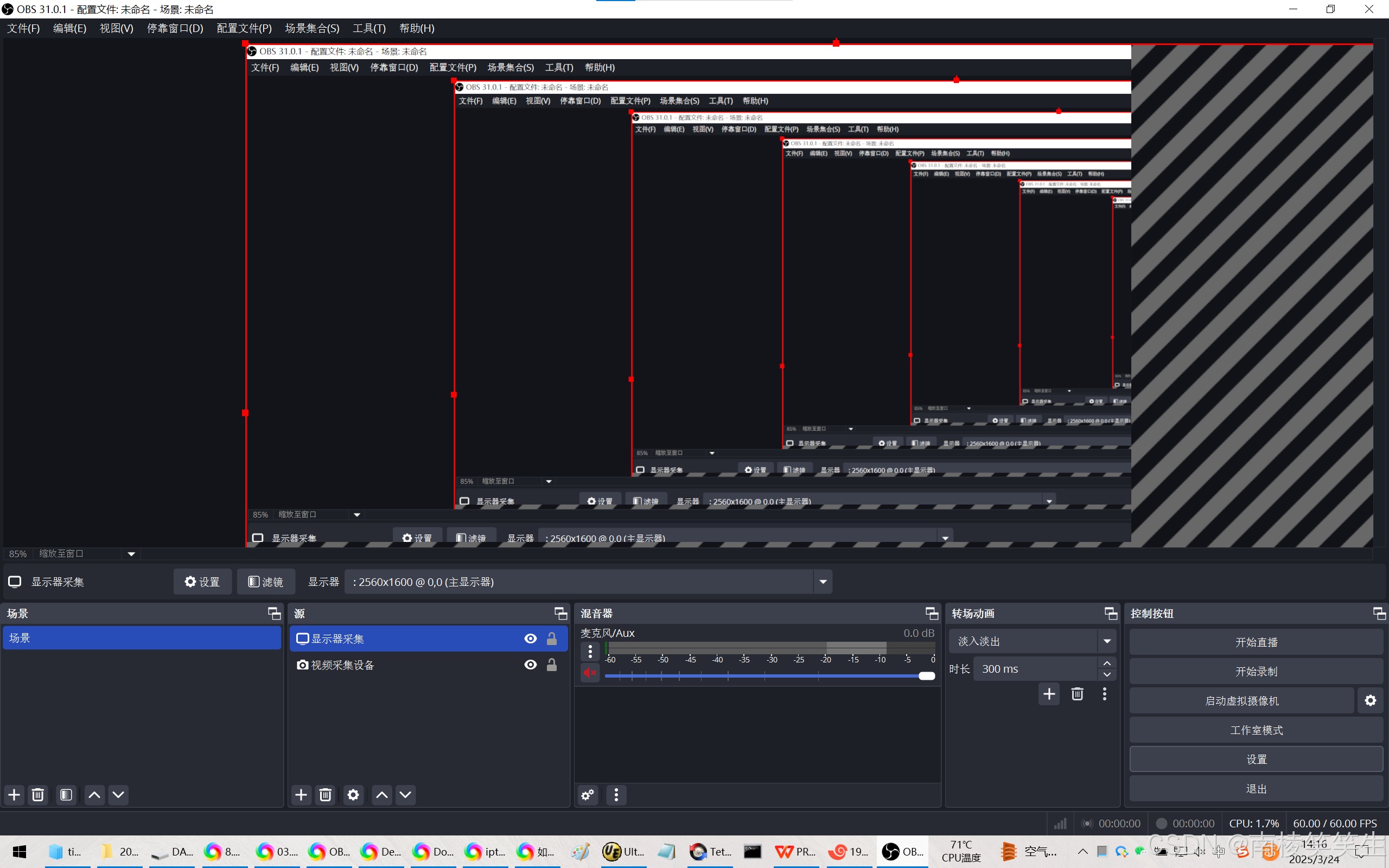Open the 工具(T) menu

tap(368, 28)
